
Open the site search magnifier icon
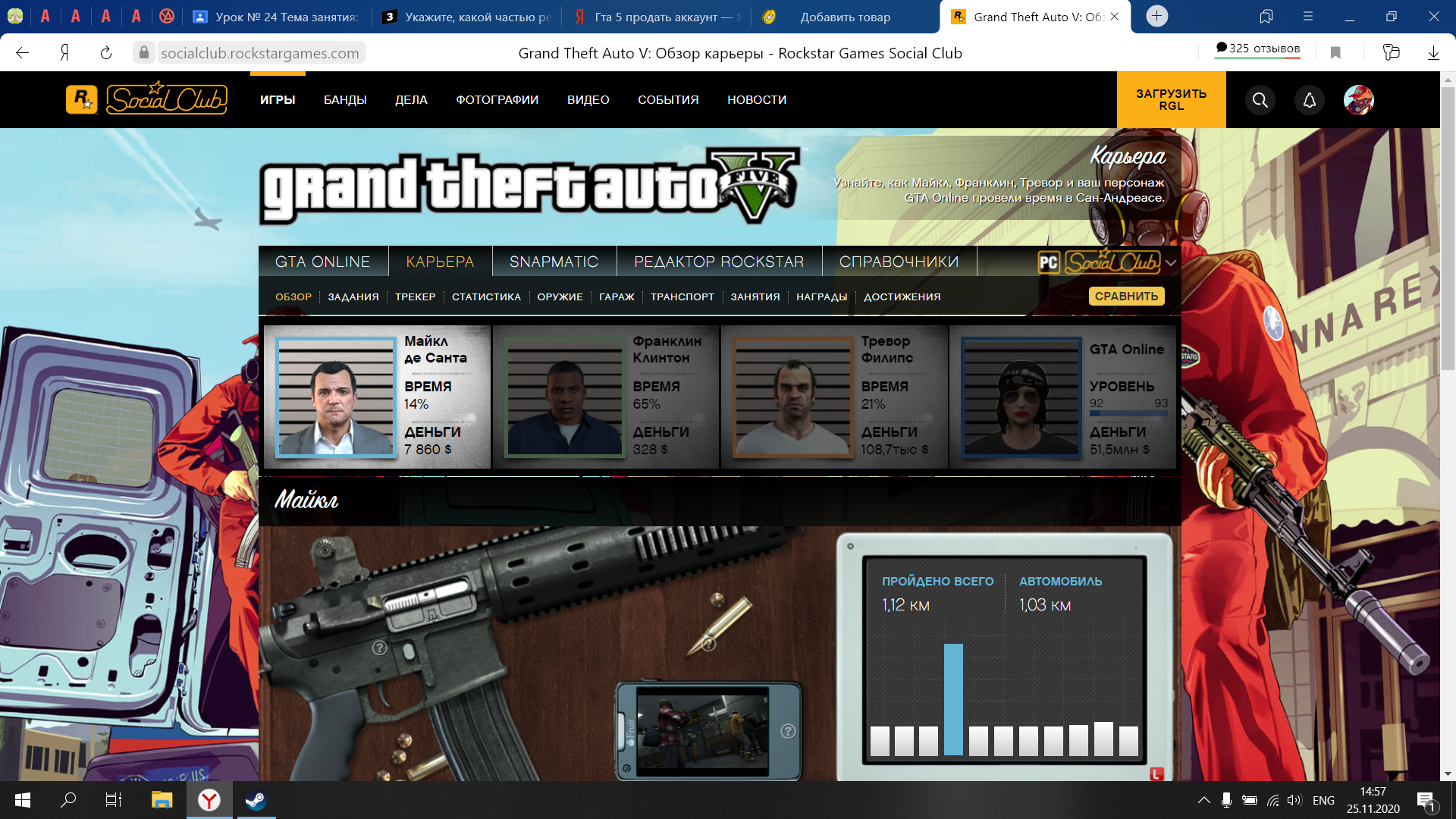[1260, 100]
